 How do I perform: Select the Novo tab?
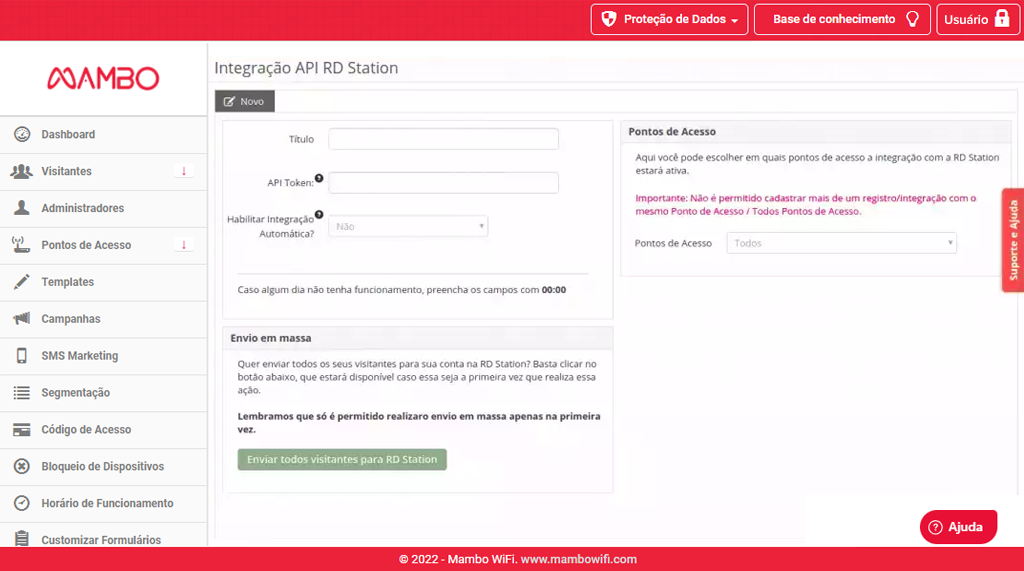(x=245, y=101)
